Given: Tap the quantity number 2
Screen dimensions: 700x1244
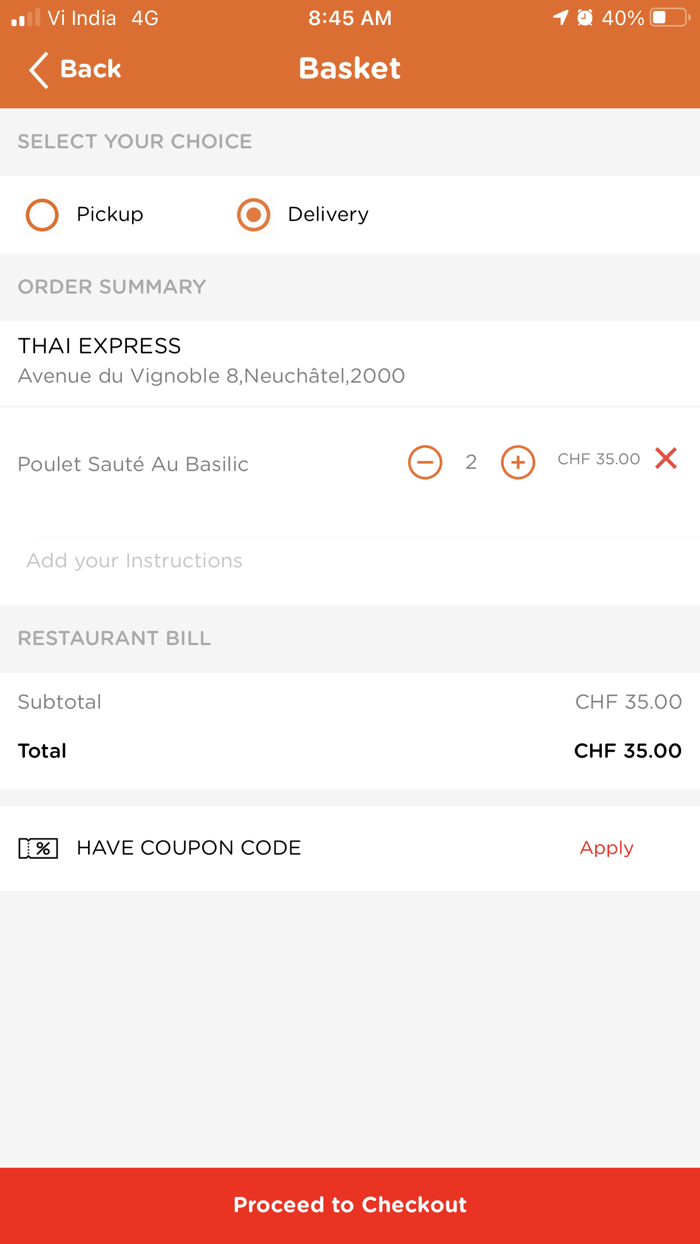Looking at the screenshot, I should [x=471, y=462].
